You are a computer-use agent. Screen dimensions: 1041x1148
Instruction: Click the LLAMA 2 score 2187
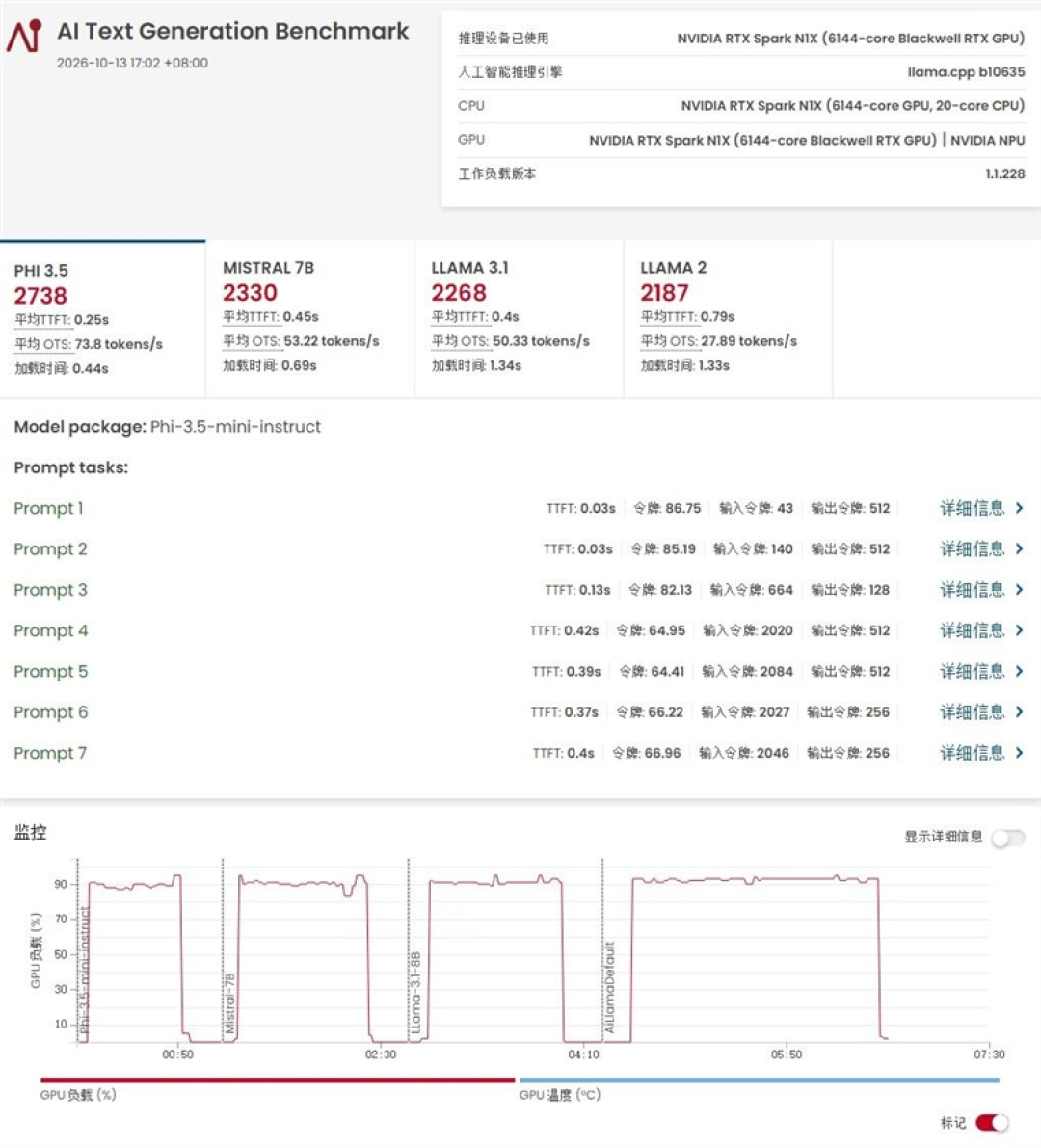(x=665, y=293)
